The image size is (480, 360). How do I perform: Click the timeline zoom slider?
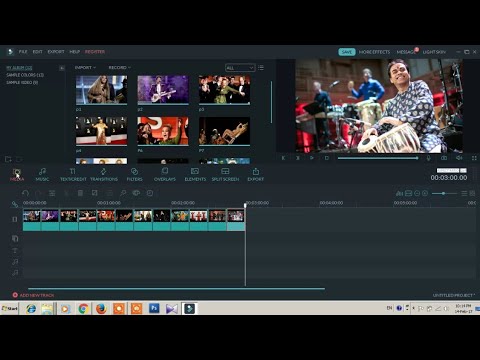click(x=444, y=193)
